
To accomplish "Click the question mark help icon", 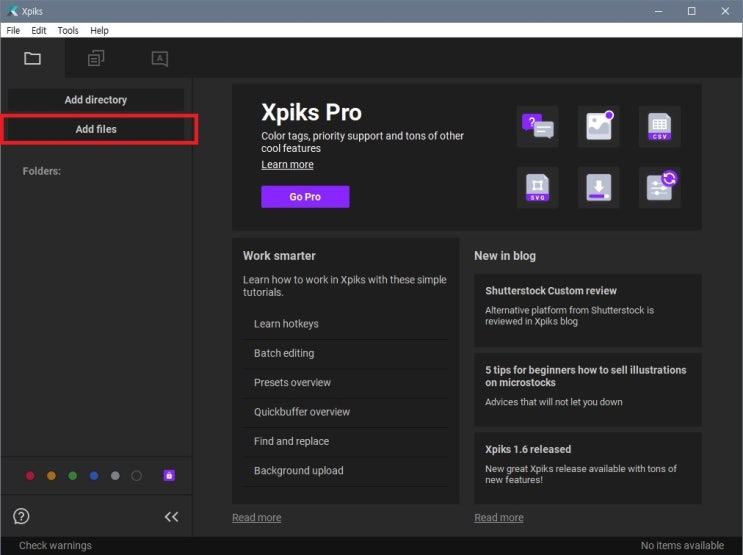I will (21, 516).
